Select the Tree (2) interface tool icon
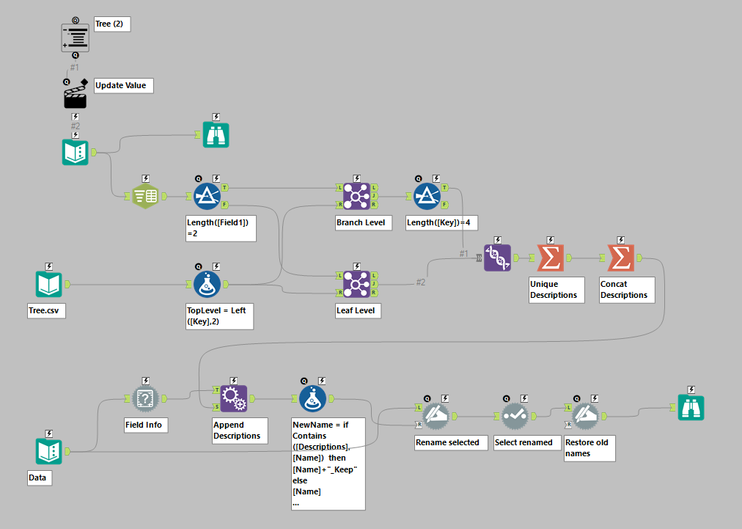 click(x=75, y=37)
